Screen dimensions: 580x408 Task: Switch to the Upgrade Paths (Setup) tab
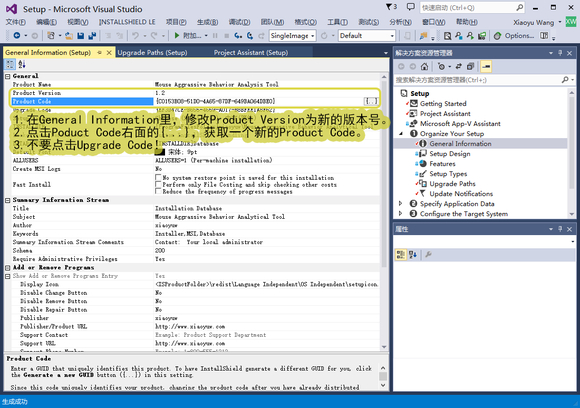point(152,53)
